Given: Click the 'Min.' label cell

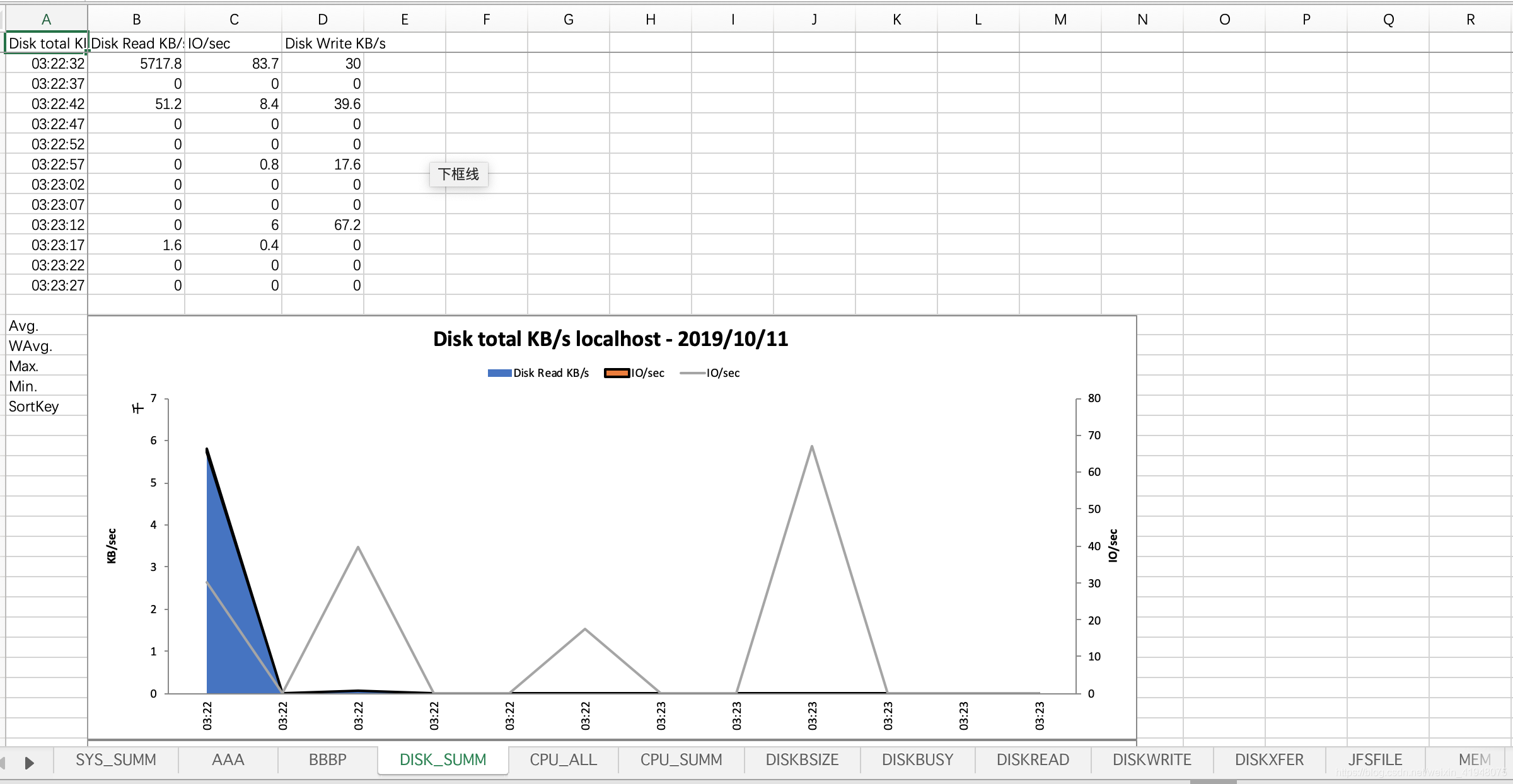Looking at the screenshot, I should click(47, 386).
